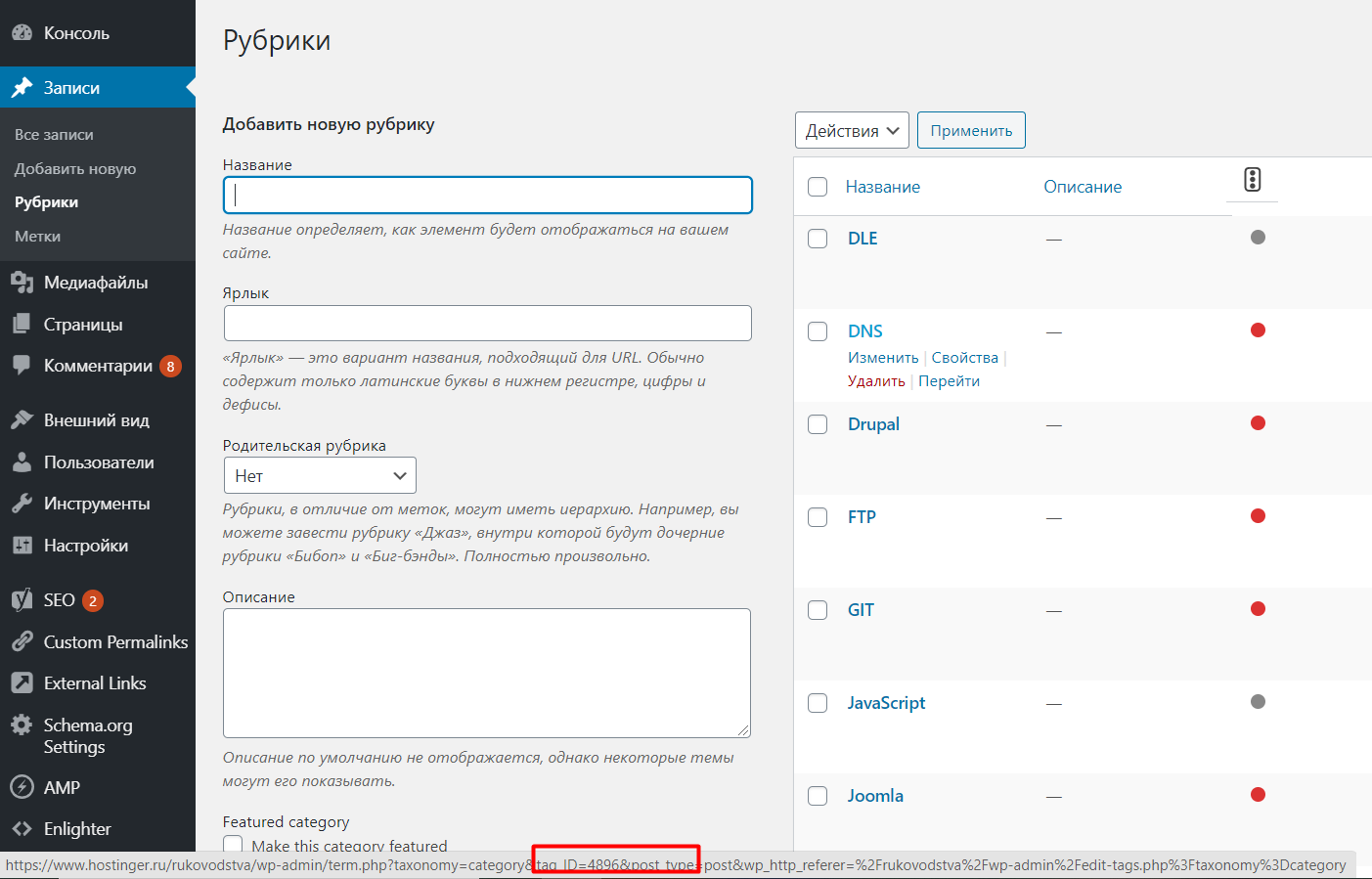Open the Joomla category link

click(x=875, y=796)
